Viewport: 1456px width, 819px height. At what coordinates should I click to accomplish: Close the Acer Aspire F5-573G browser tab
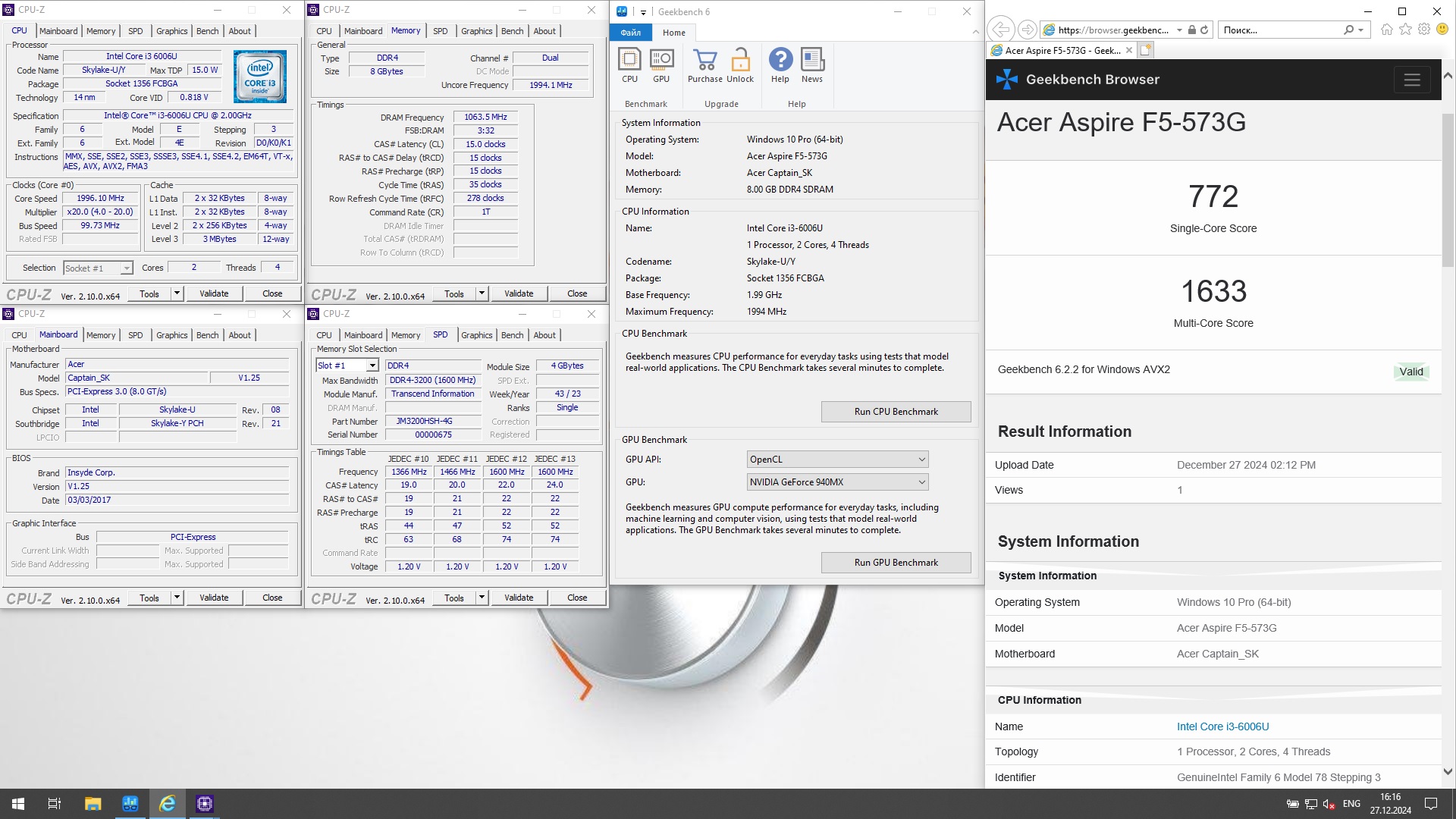(x=1129, y=51)
